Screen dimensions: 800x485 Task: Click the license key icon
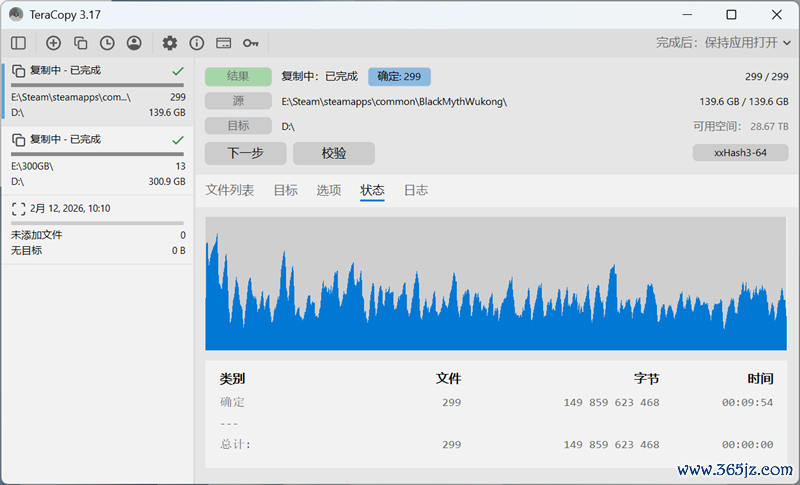[x=251, y=43]
